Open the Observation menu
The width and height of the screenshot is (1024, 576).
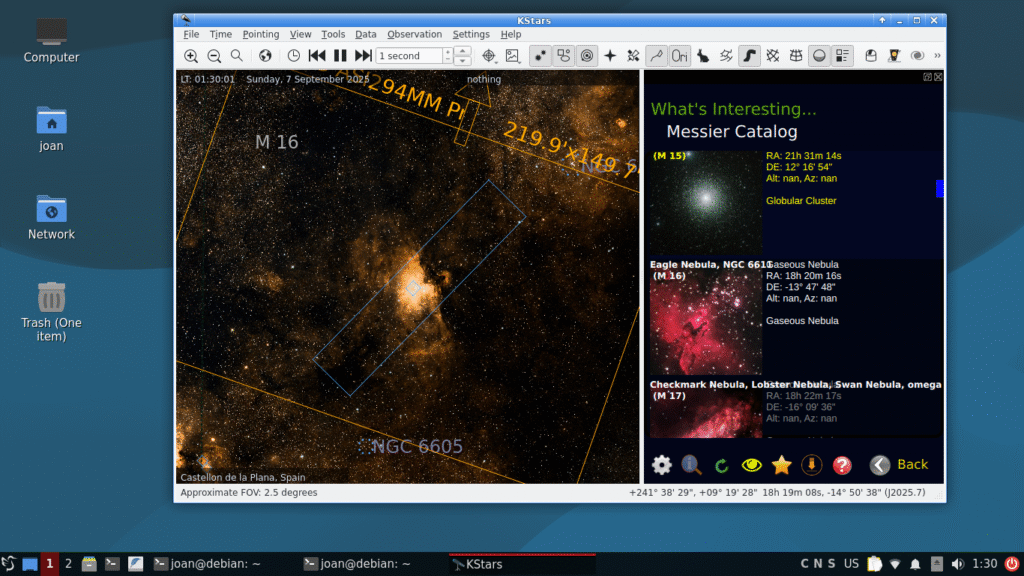click(x=414, y=34)
